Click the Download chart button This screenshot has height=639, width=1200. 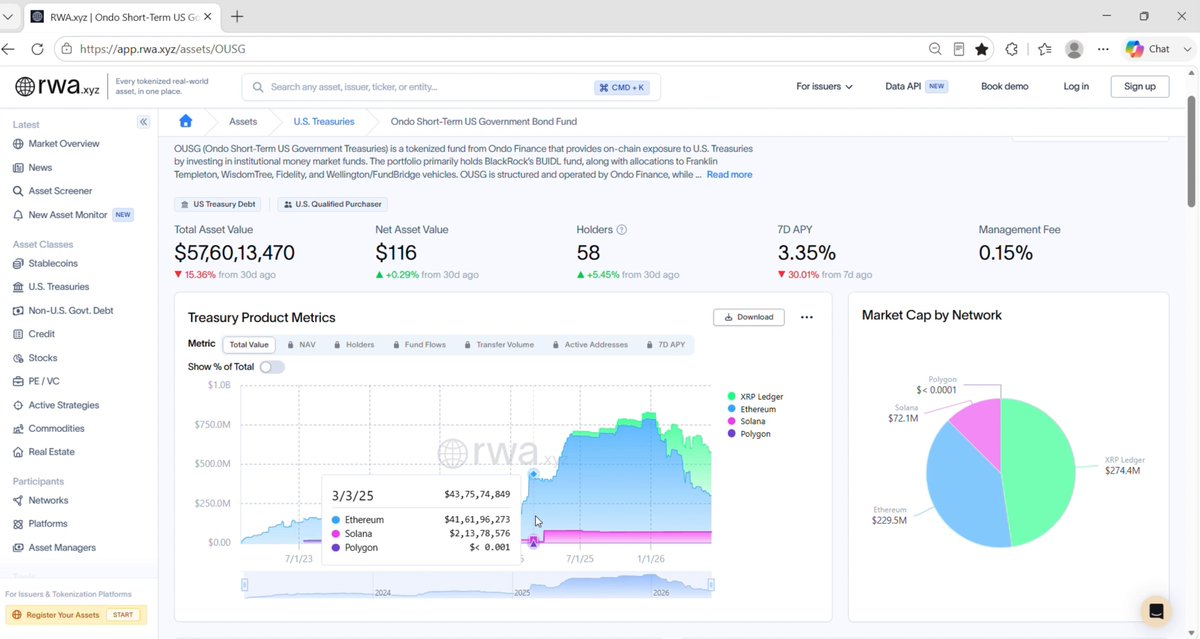749,317
